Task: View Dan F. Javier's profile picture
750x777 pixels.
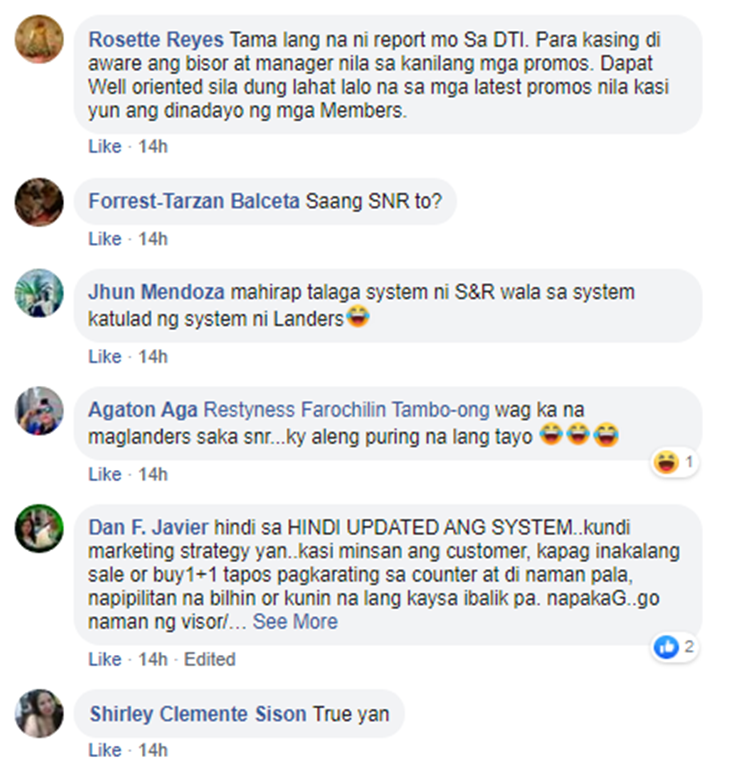Action: [39, 528]
